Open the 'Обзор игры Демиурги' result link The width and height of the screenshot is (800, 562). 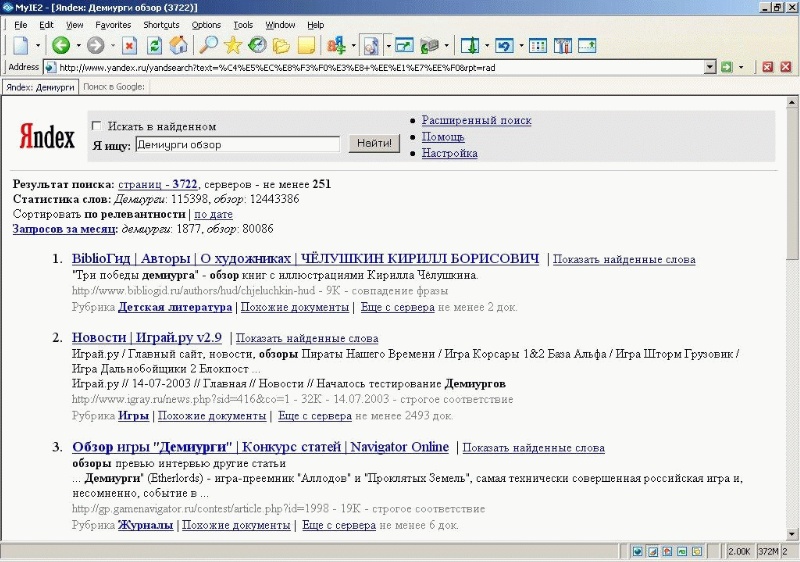(x=261, y=447)
